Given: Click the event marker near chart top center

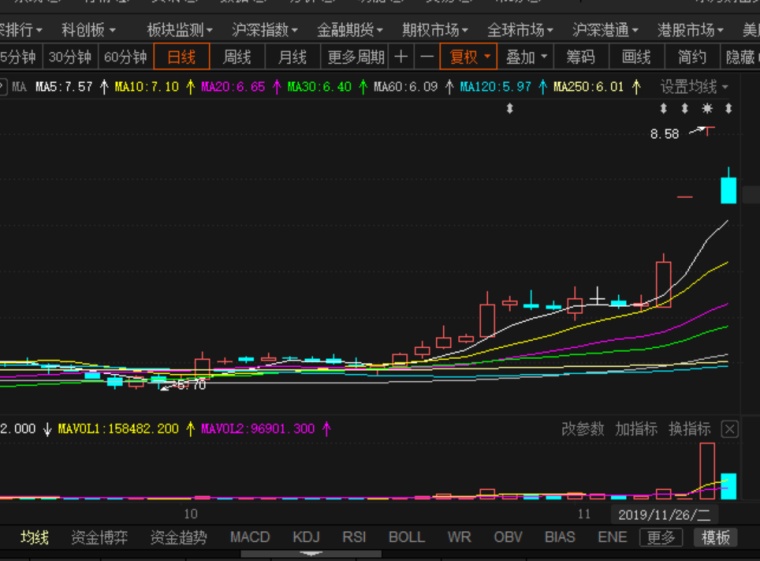Looking at the screenshot, I should [x=509, y=109].
